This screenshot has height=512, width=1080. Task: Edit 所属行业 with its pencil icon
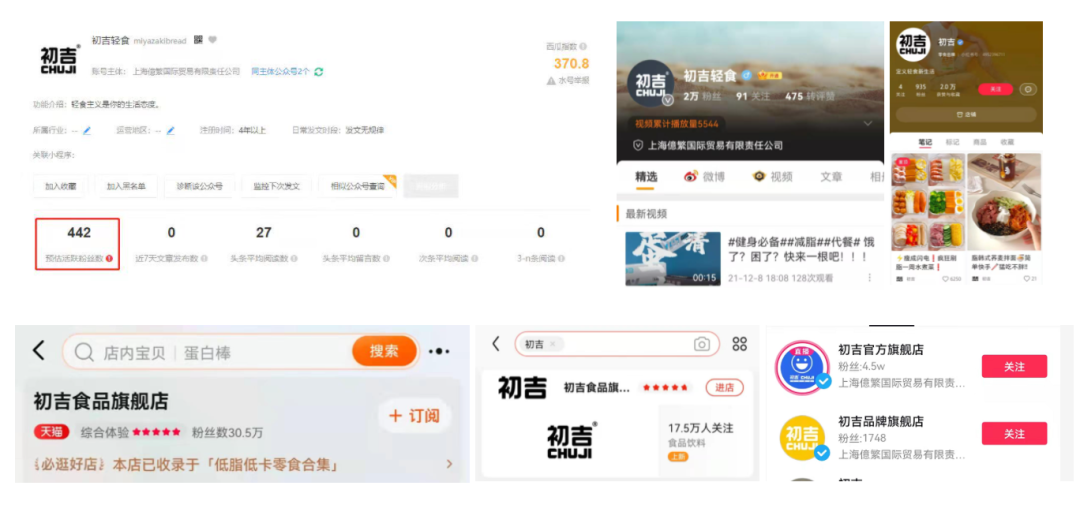point(87,130)
